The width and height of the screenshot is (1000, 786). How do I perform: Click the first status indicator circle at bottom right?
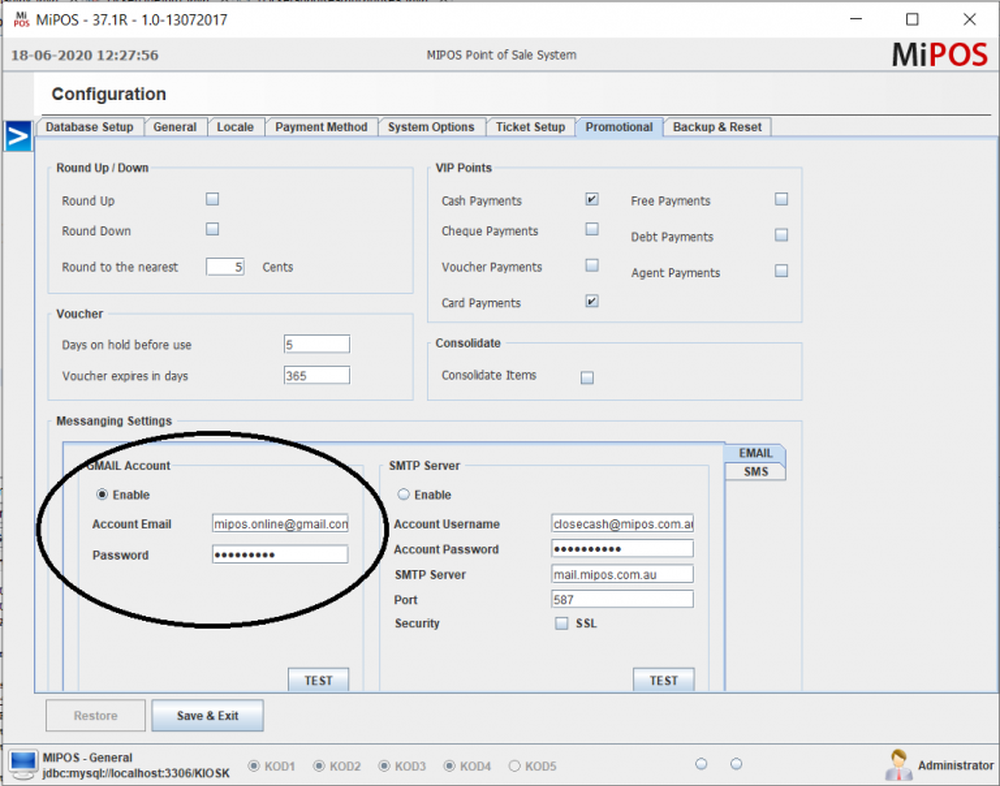tap(700, 762)
